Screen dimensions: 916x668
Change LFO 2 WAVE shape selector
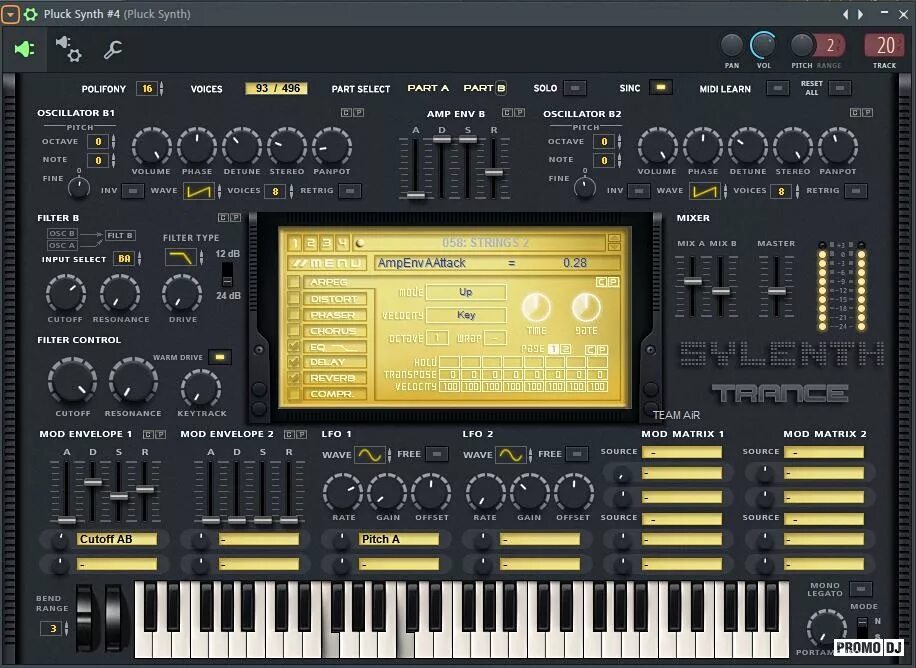click(511, 455)
